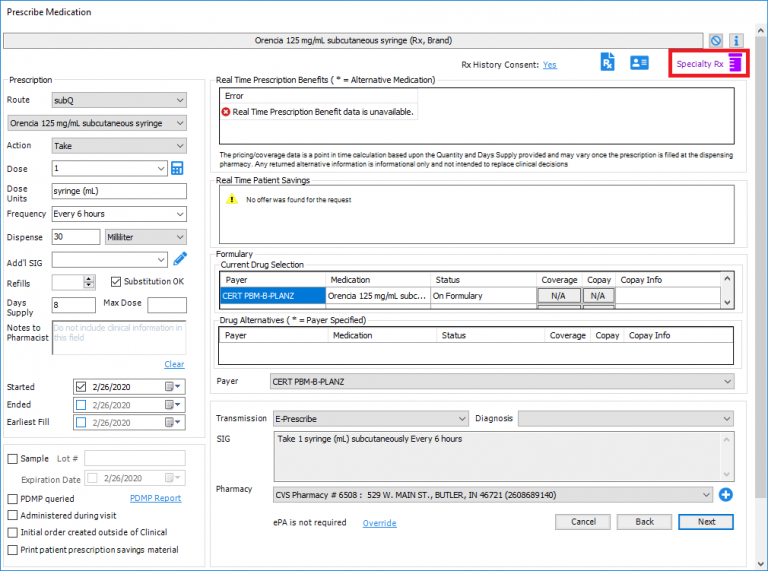Open the patient ID card icon
The width and height of the screenshot is (768, 571).
coord(639,63)
